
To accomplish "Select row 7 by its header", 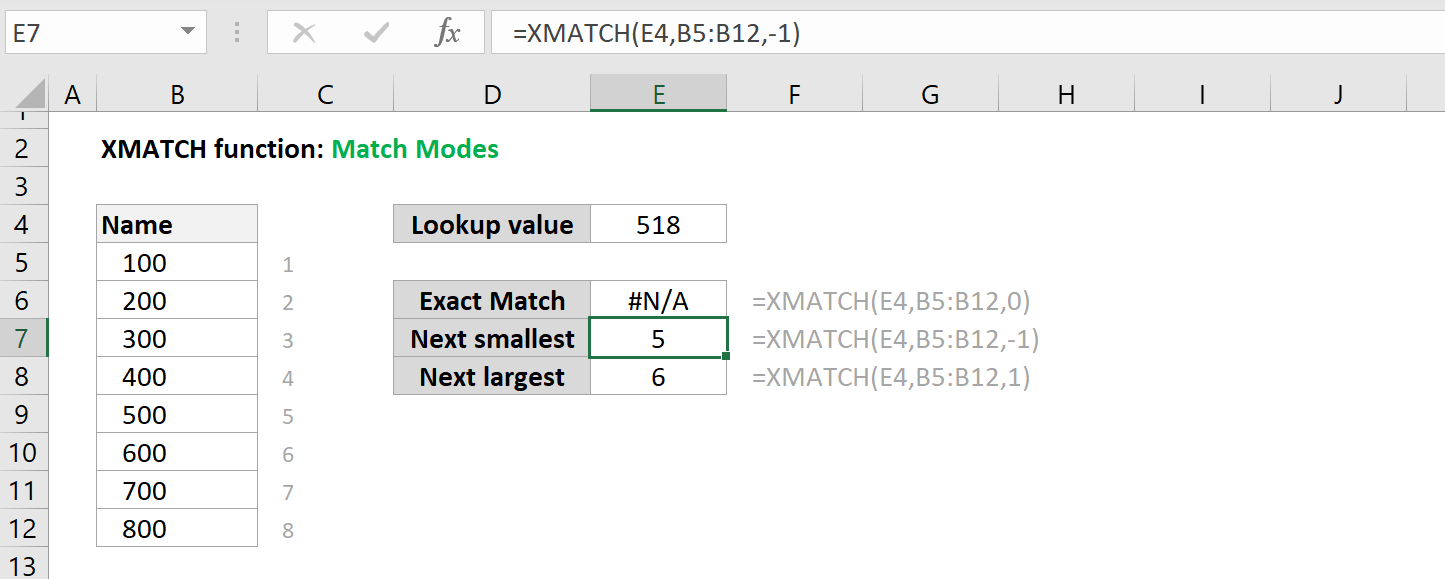I will 22,338.
